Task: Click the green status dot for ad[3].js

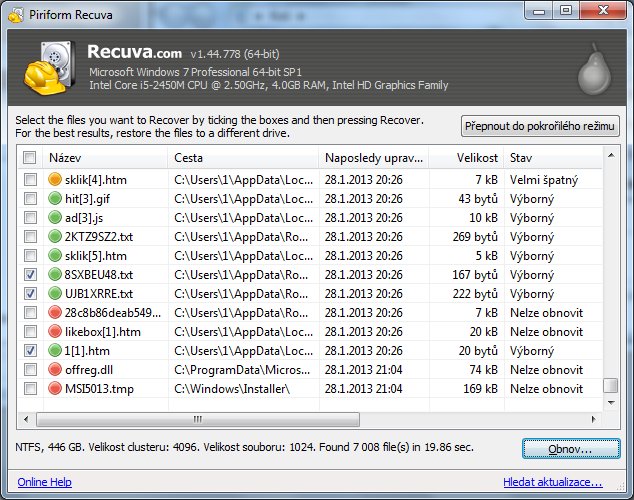Action: 55,217
